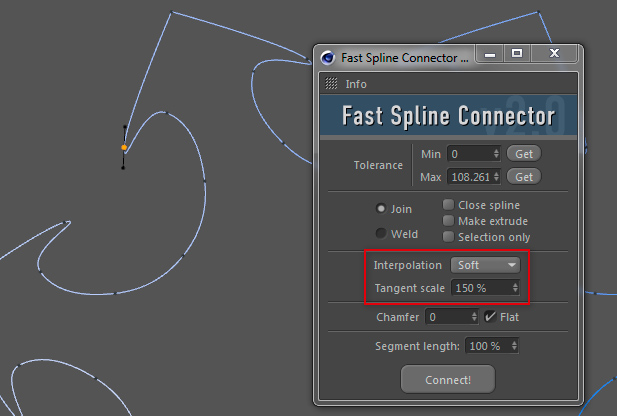
Task: Click the dotted grip icon beside Info
Action: click(x=331, y=83)
